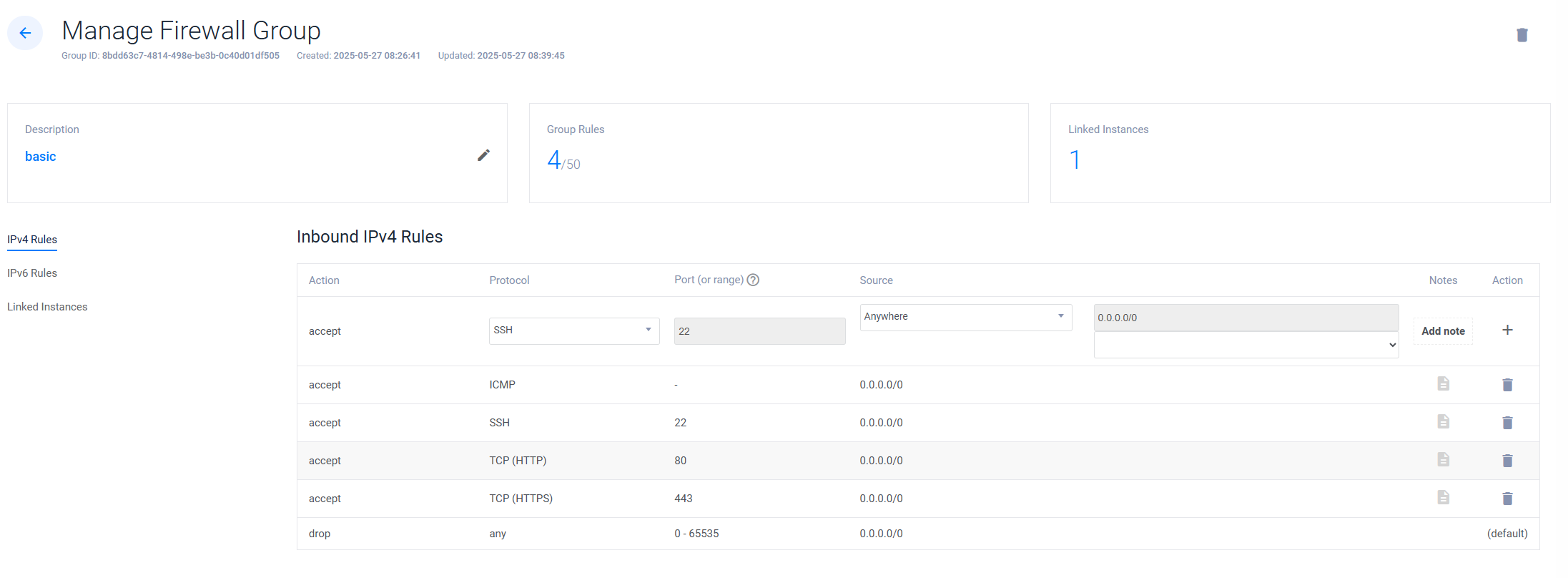The image size is (1568, 578).
Task: Click the source address field 0.0.0.0/0
Action: tap(1246, 318)
